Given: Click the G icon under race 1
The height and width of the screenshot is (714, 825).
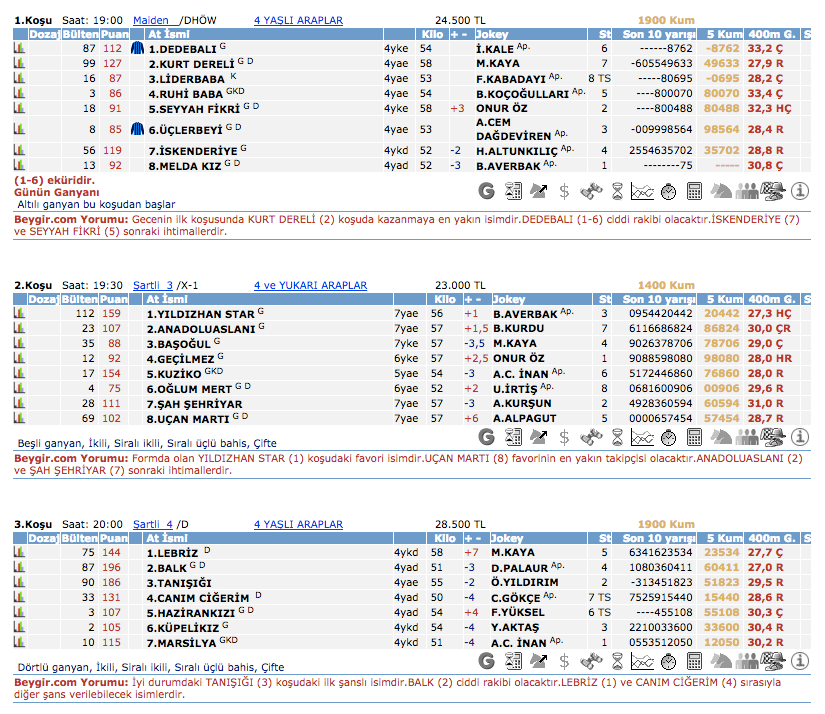Looking at the screenshot, I should point(487,190).
